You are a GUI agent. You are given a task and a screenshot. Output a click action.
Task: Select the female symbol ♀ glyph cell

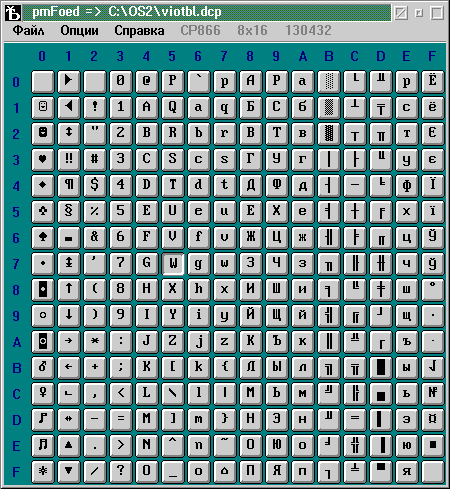tap(43, 393)
